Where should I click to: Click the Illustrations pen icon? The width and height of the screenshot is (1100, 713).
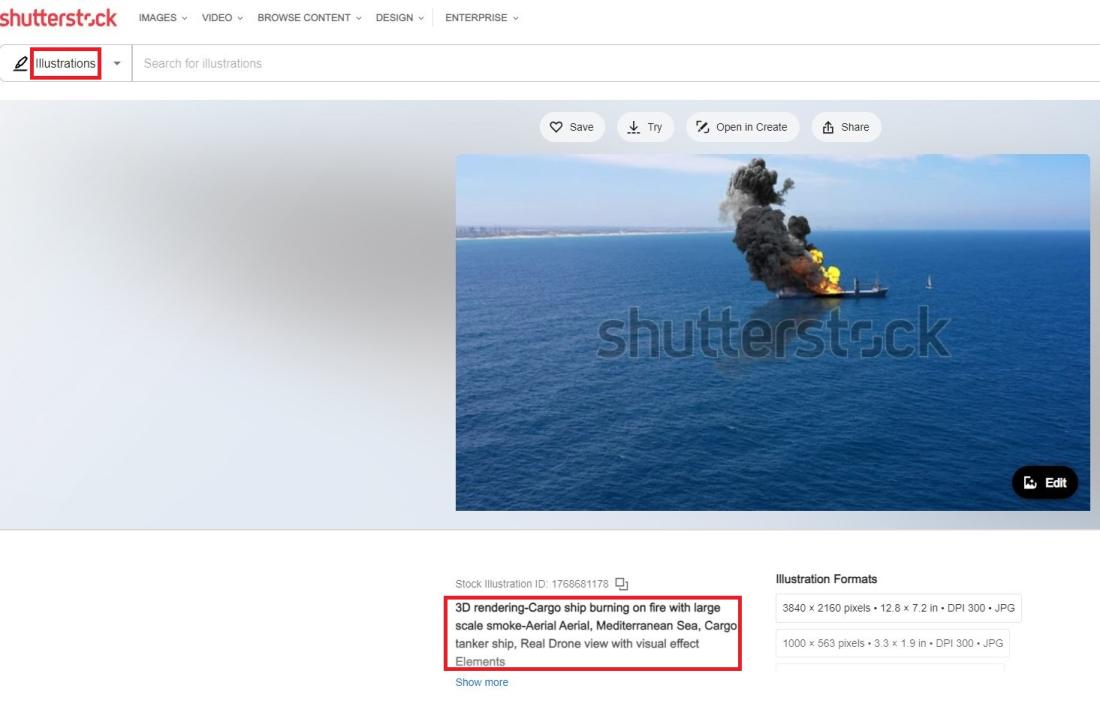click(x=20, y=63)
